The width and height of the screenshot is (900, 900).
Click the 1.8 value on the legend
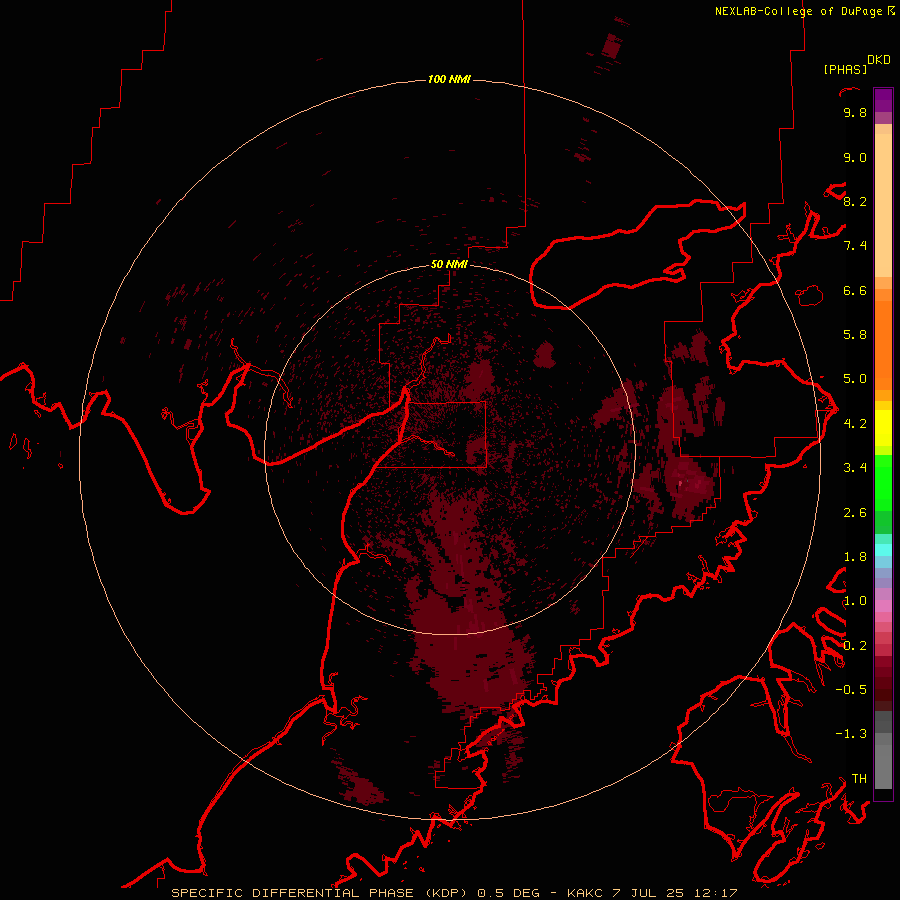tap(855, 557)
